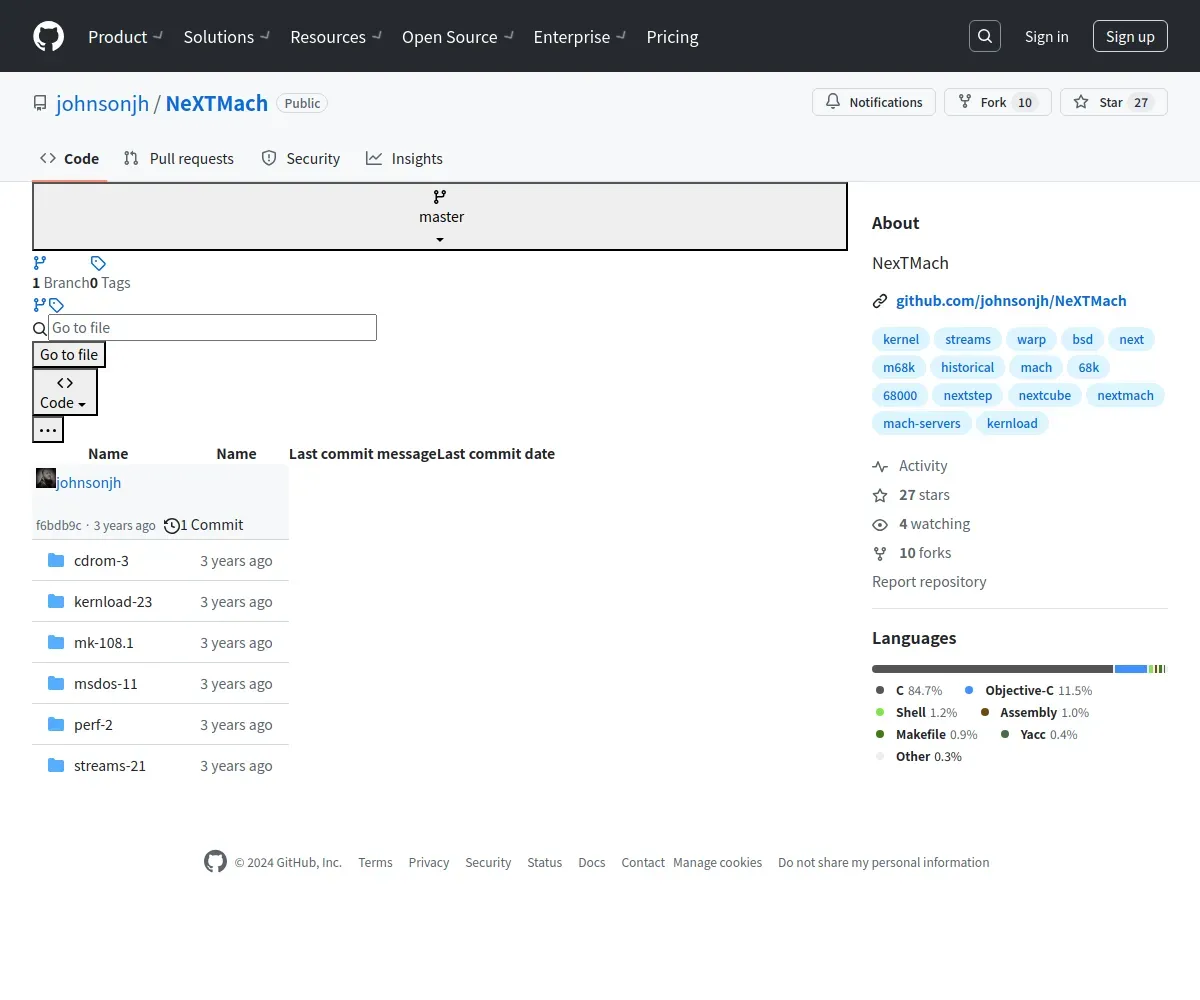
Task: Open the C 84.7% language link
Action: 909,690
